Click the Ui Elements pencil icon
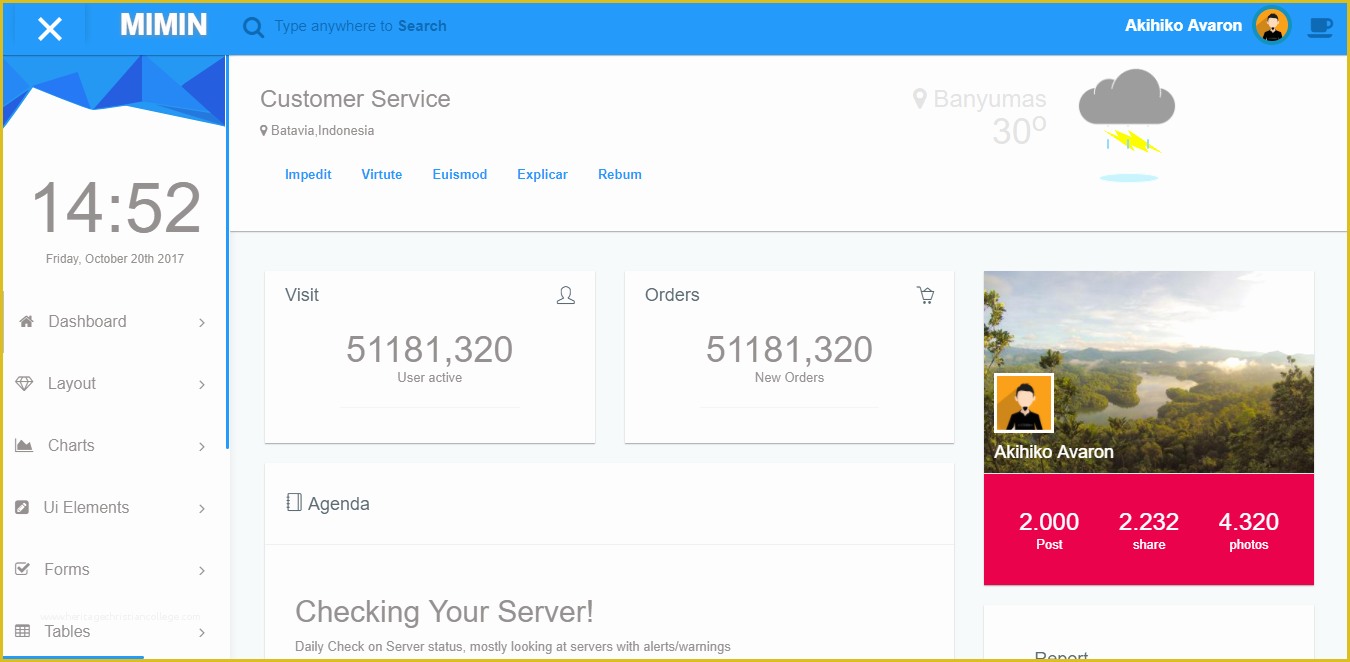The height and width of the screenshot is (662, 1350). (x=24, y=506)
